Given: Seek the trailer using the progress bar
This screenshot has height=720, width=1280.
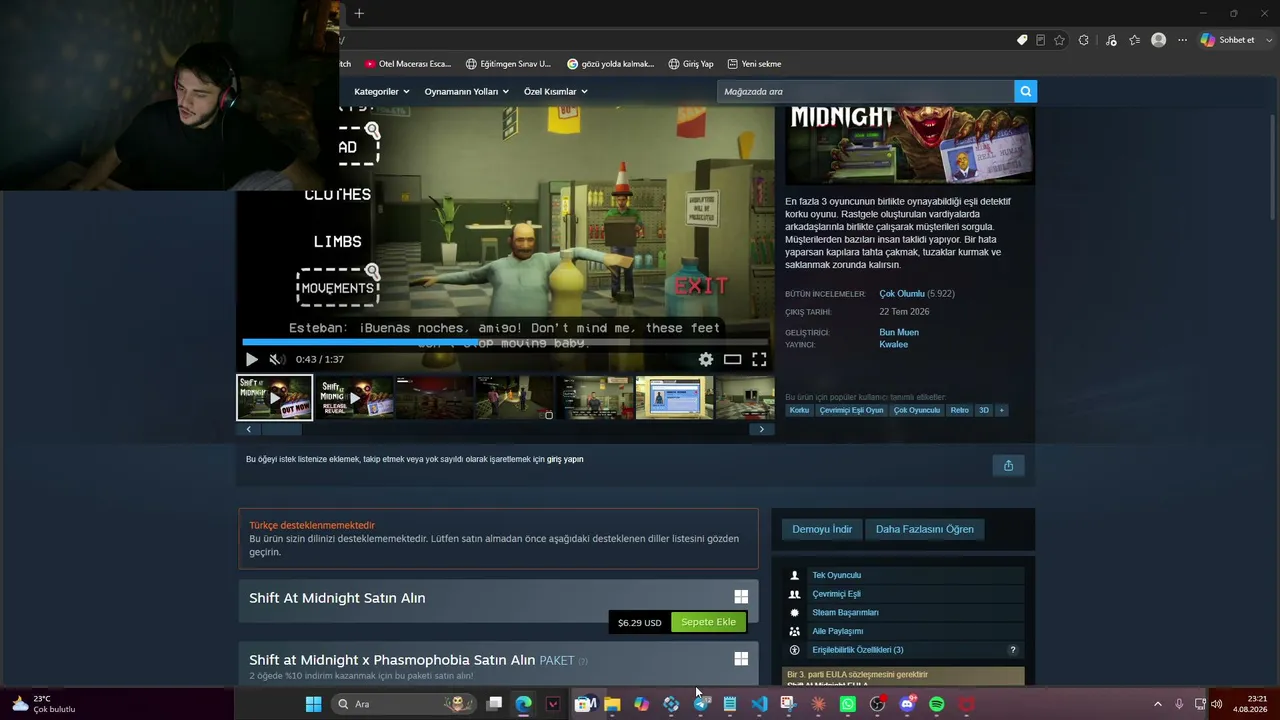Looking at the screenshot, I should 505,341.
